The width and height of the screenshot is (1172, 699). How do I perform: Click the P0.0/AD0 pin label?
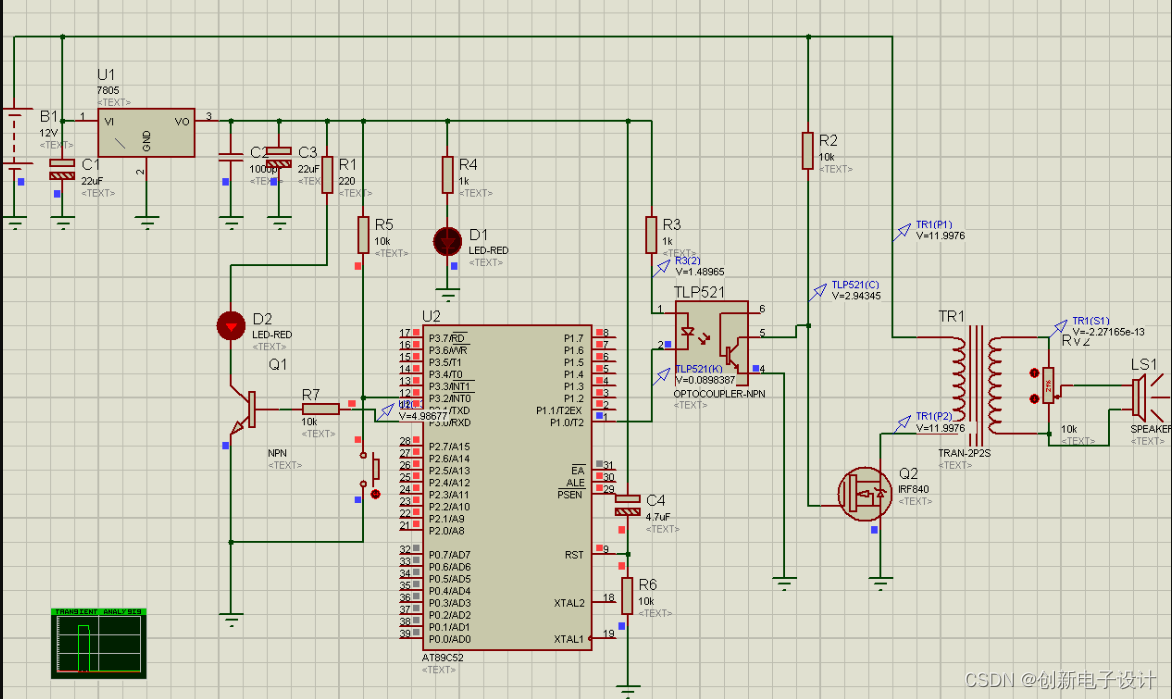coord(449,639)
